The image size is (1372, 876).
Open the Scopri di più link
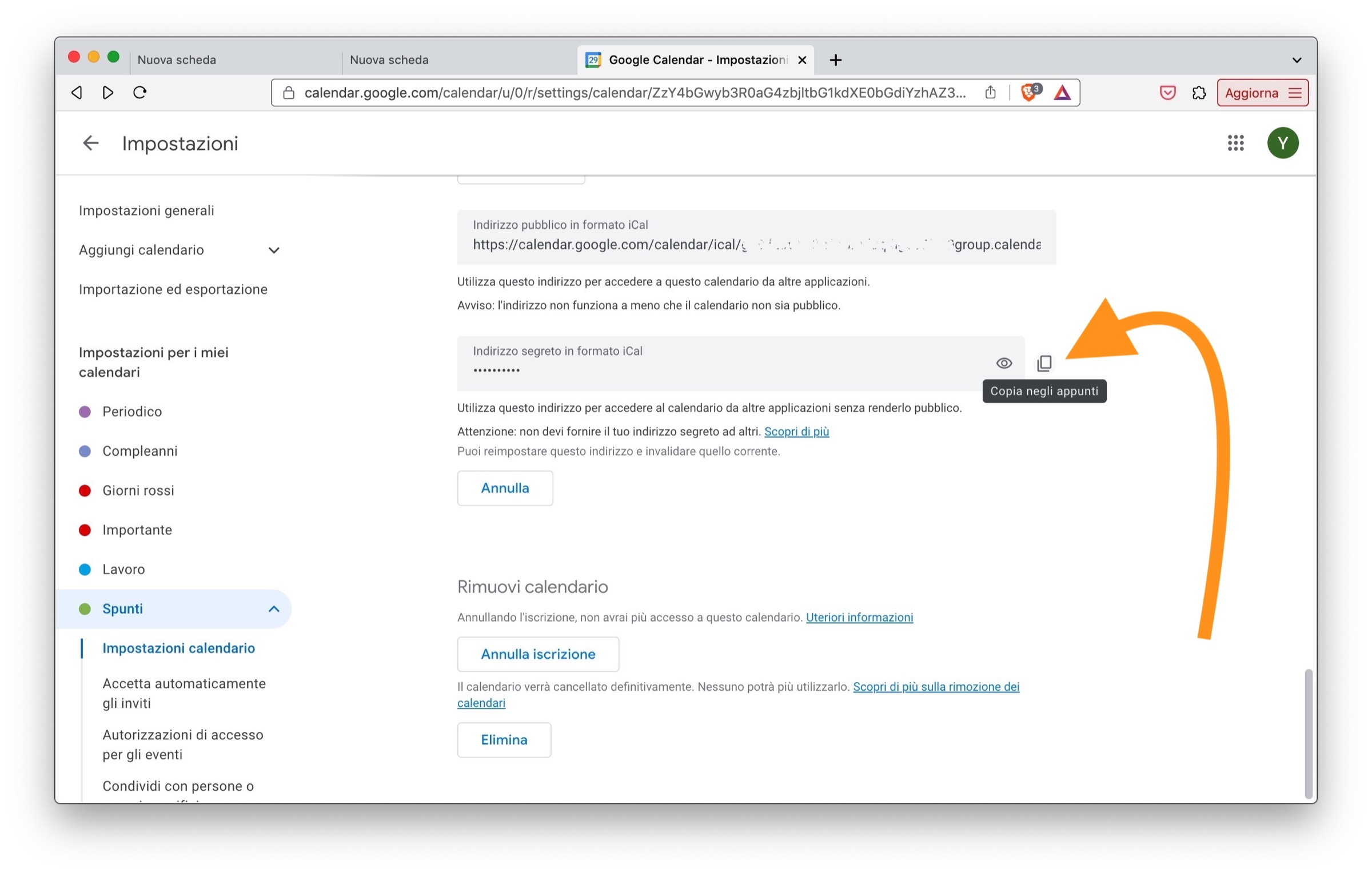coord(796,432)
